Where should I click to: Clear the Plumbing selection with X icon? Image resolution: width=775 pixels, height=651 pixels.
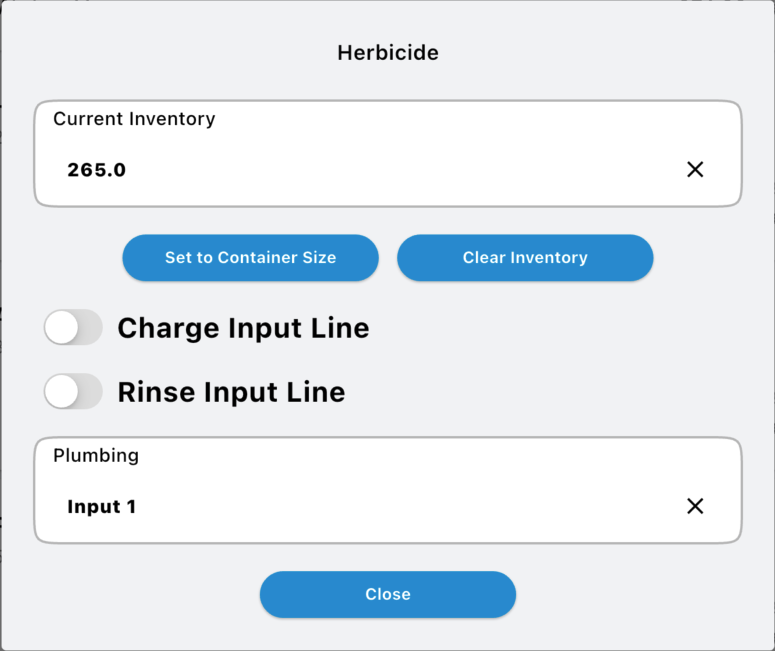pyautogui.click(x=695, y=506)
